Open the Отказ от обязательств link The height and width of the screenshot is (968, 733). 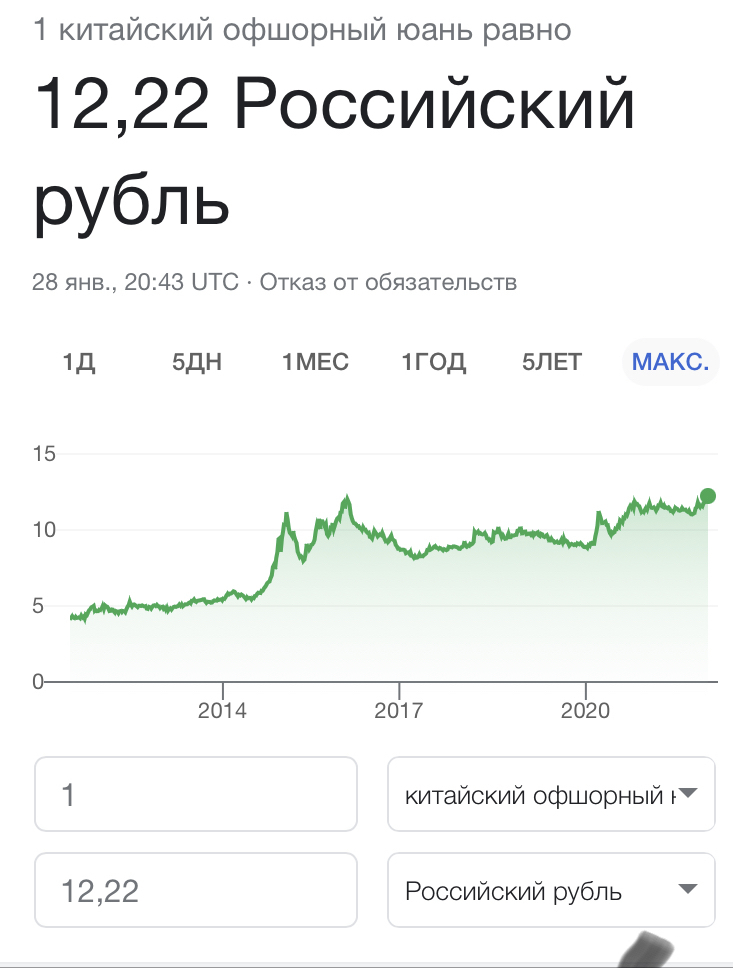tap(388, 282)
